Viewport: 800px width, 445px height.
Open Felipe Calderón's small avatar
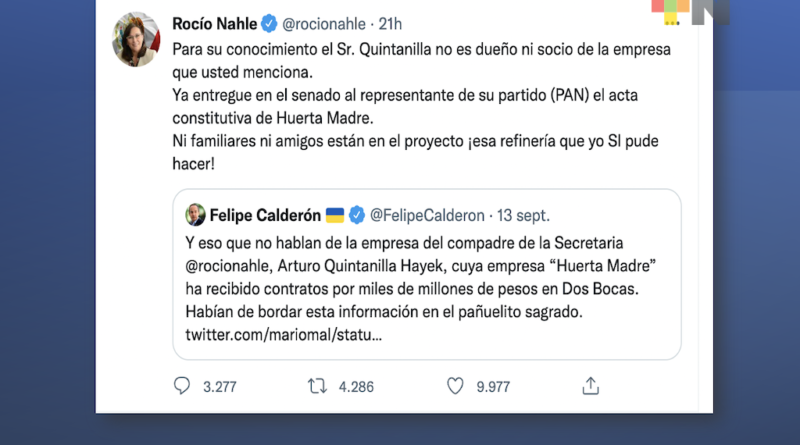click(x=196, y=215)
